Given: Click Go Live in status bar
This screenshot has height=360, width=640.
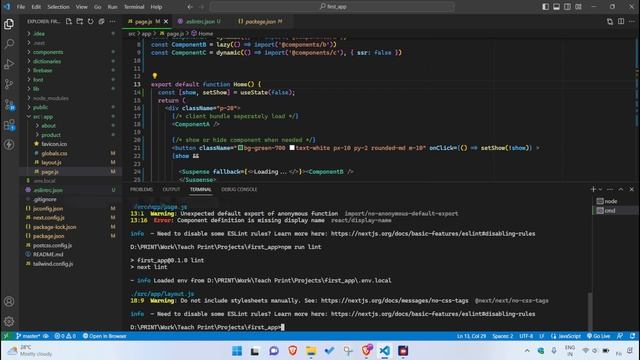Looking at the screenshot, I should (x=598, y=336).
